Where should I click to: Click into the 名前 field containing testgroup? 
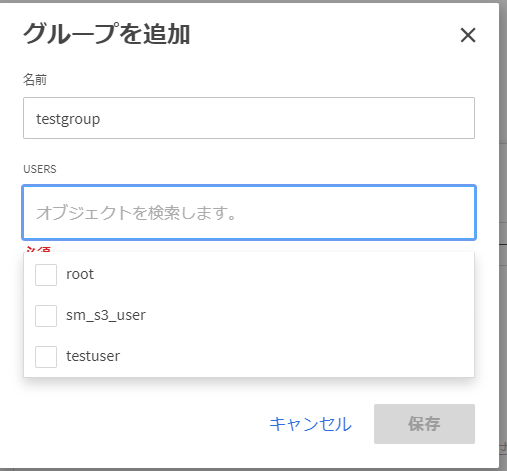(x=249, y=118)
